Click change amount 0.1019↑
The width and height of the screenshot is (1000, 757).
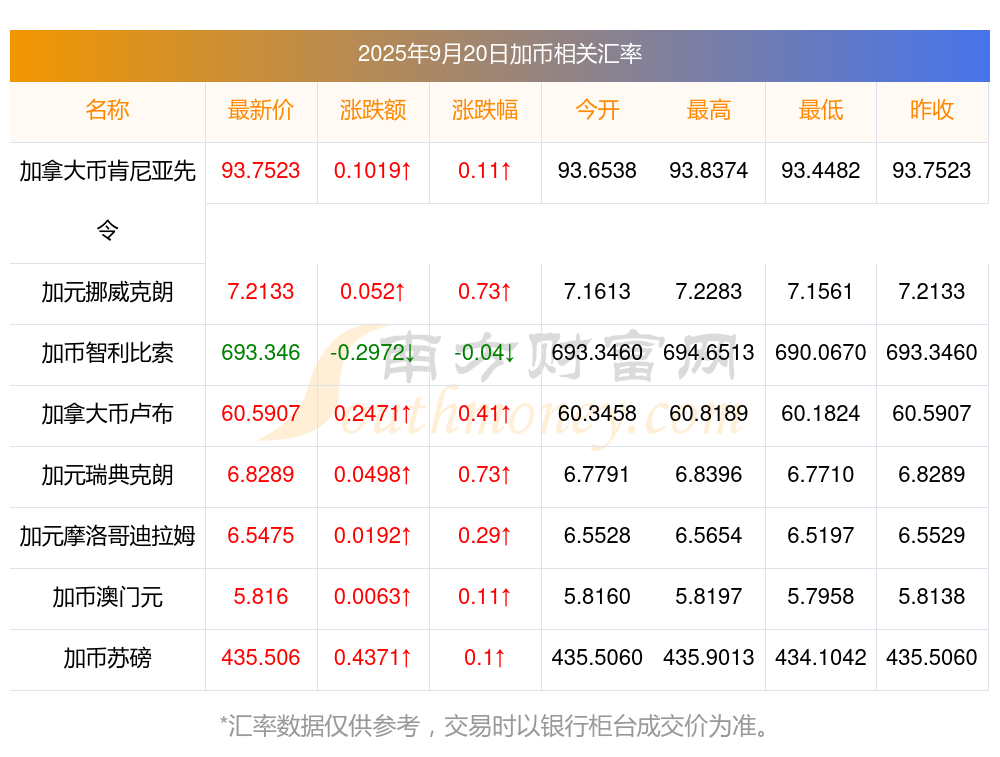coord(373,170)
